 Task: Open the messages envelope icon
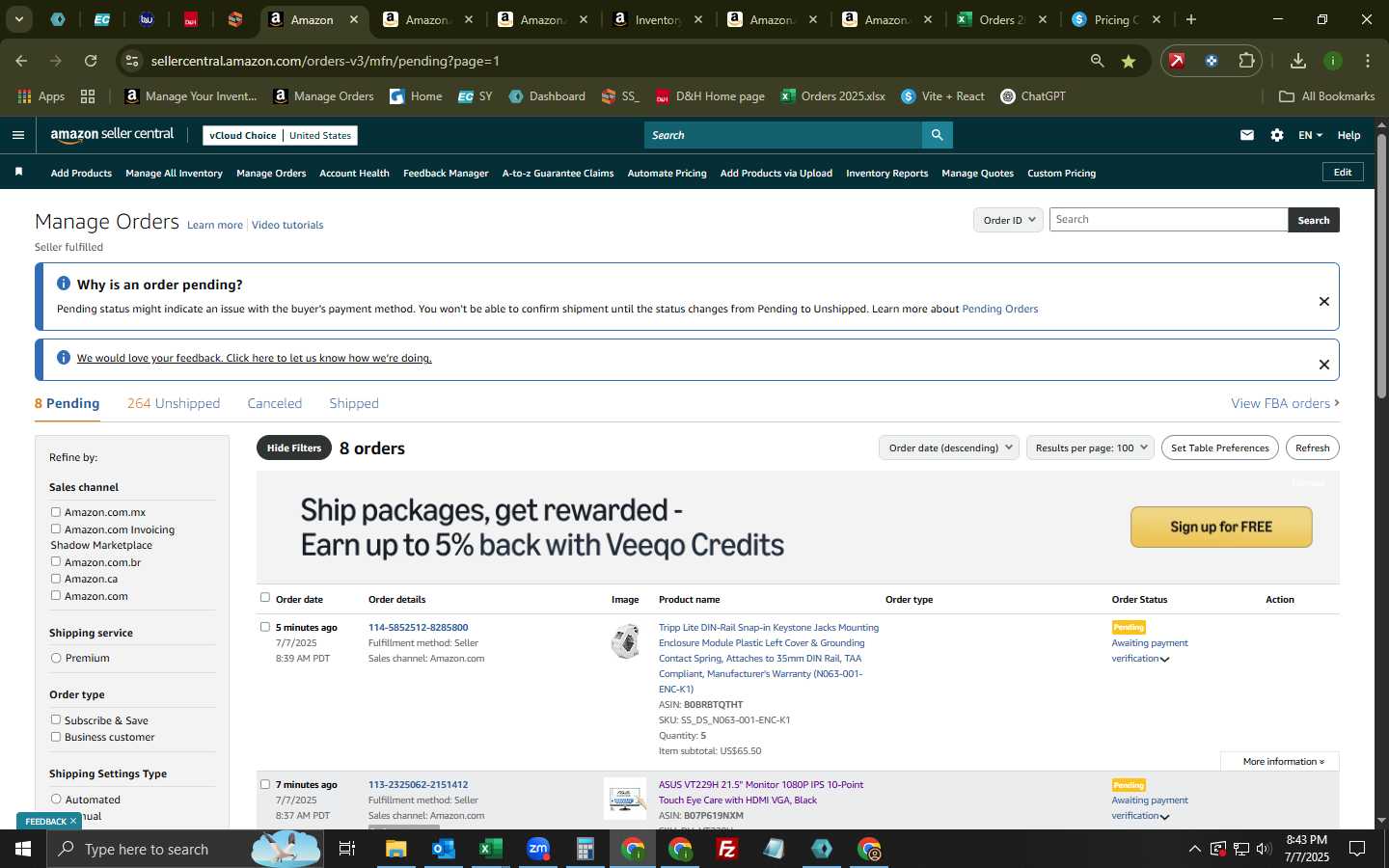tap(1247, 135)
